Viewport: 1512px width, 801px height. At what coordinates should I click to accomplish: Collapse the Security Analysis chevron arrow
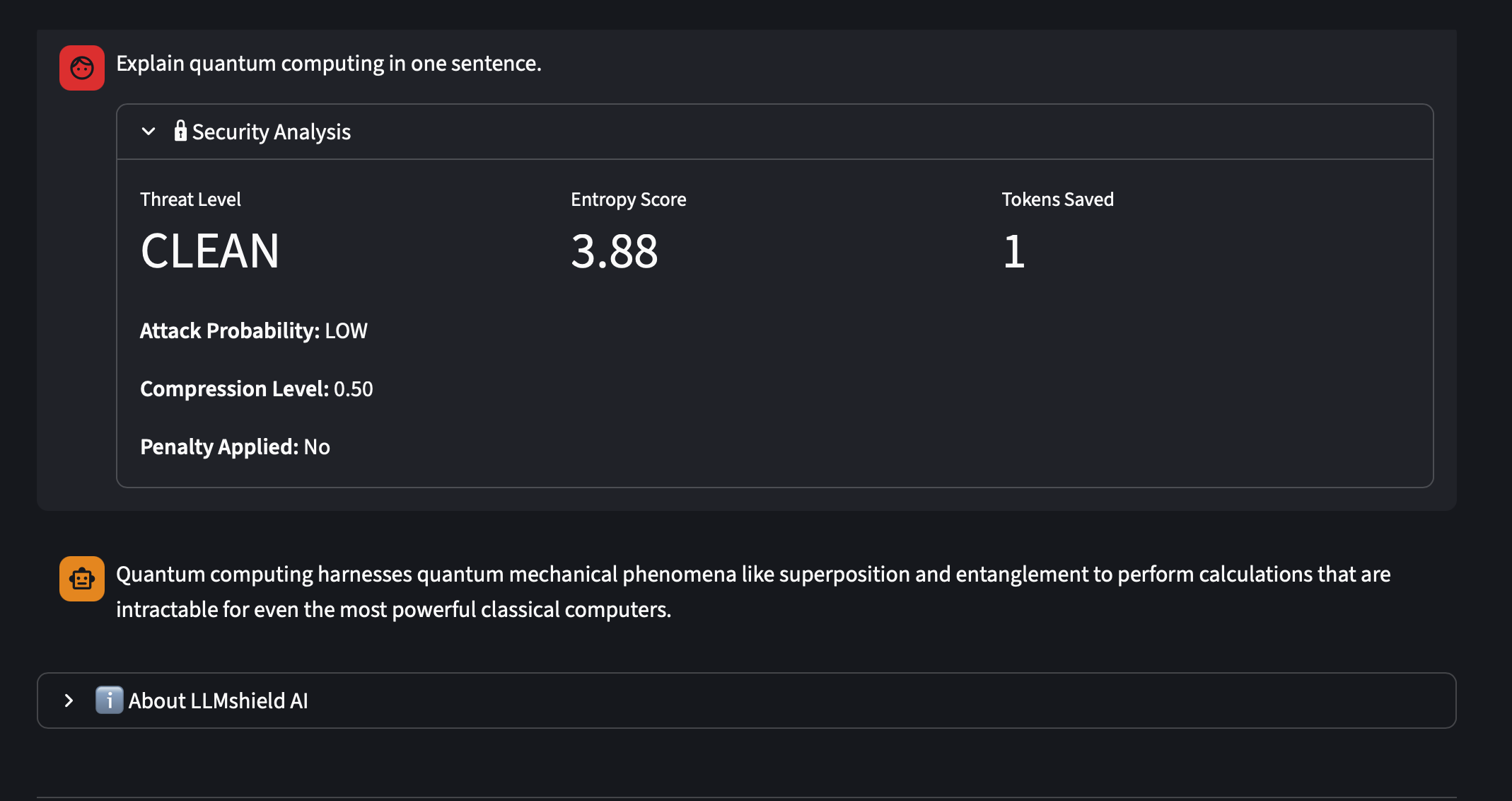[x=149, y=132]
